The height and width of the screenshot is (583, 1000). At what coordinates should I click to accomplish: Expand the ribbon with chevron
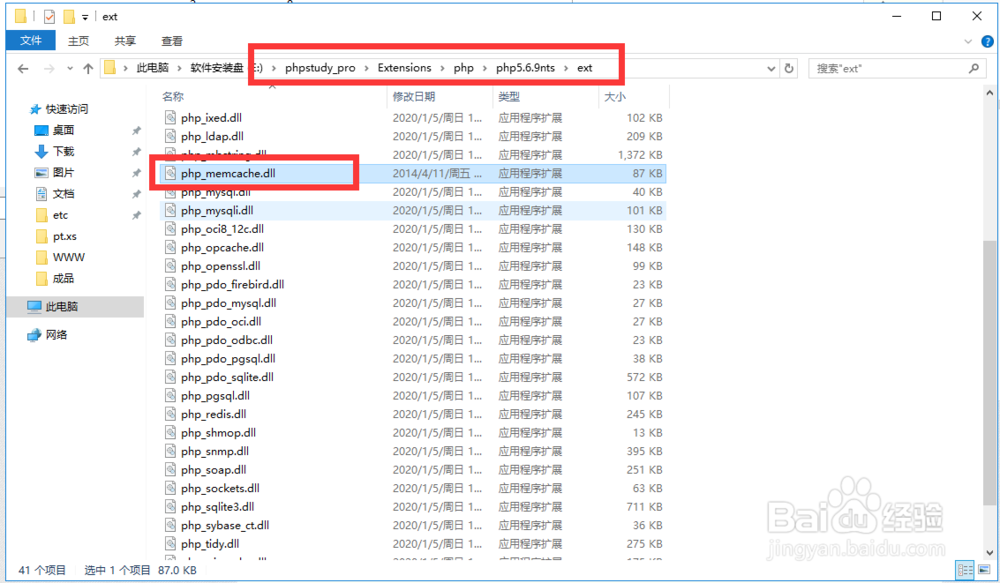[x=967, y=41]
